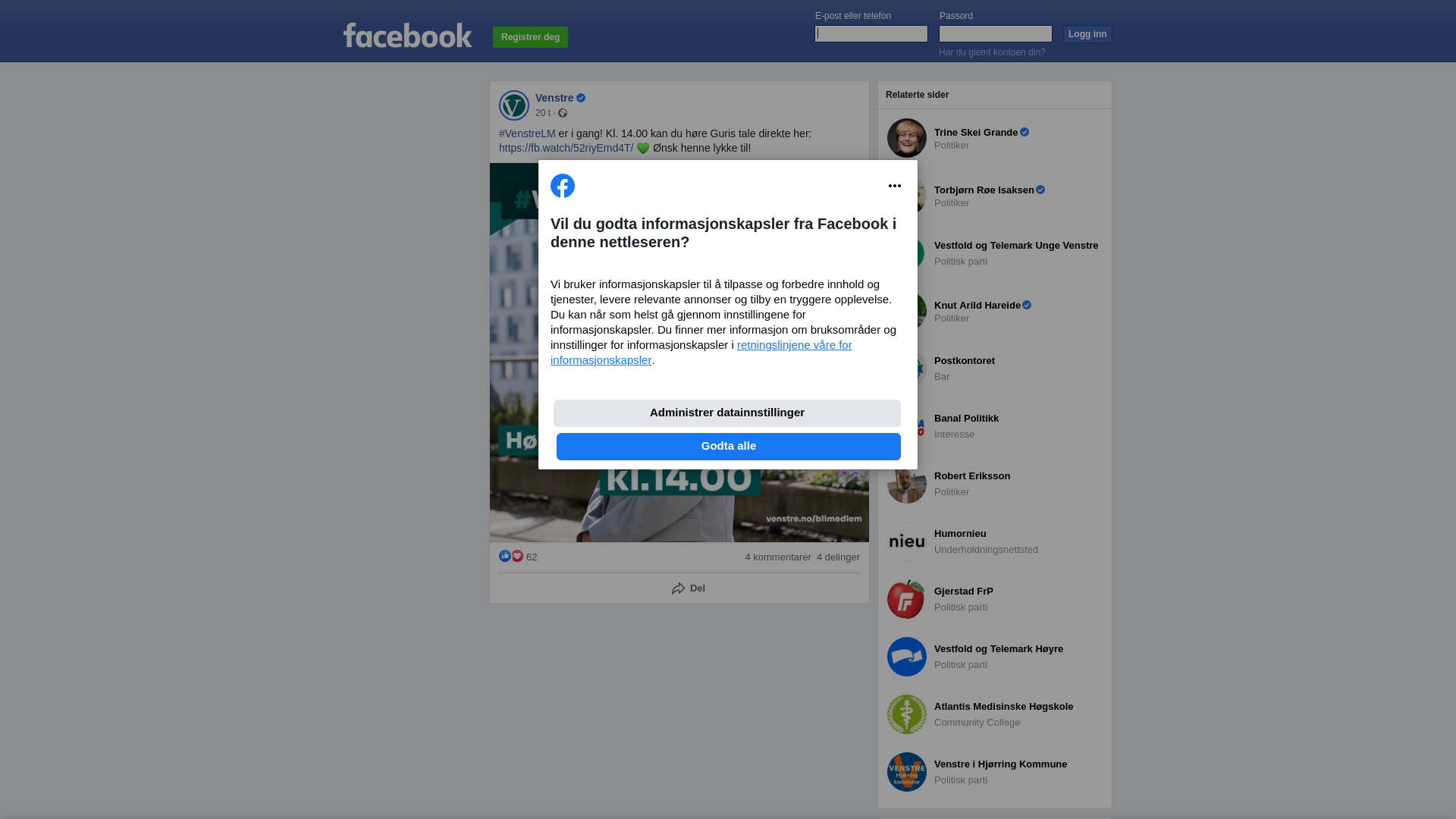This screenshot has width=1456, height=819.
Task: Click Atlantis Medisinske Høgskole logo
Action: [907, 714]
